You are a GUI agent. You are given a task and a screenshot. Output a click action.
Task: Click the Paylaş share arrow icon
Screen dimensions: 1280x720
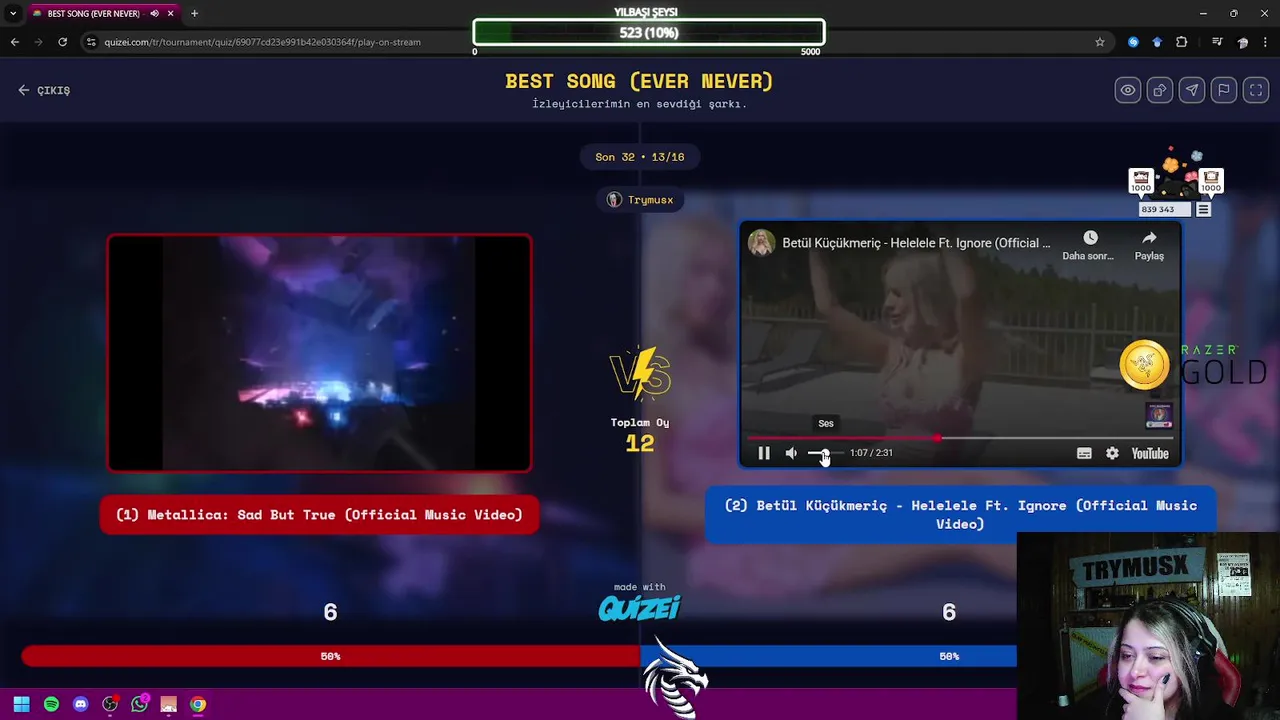click(x=1149, y=238)
